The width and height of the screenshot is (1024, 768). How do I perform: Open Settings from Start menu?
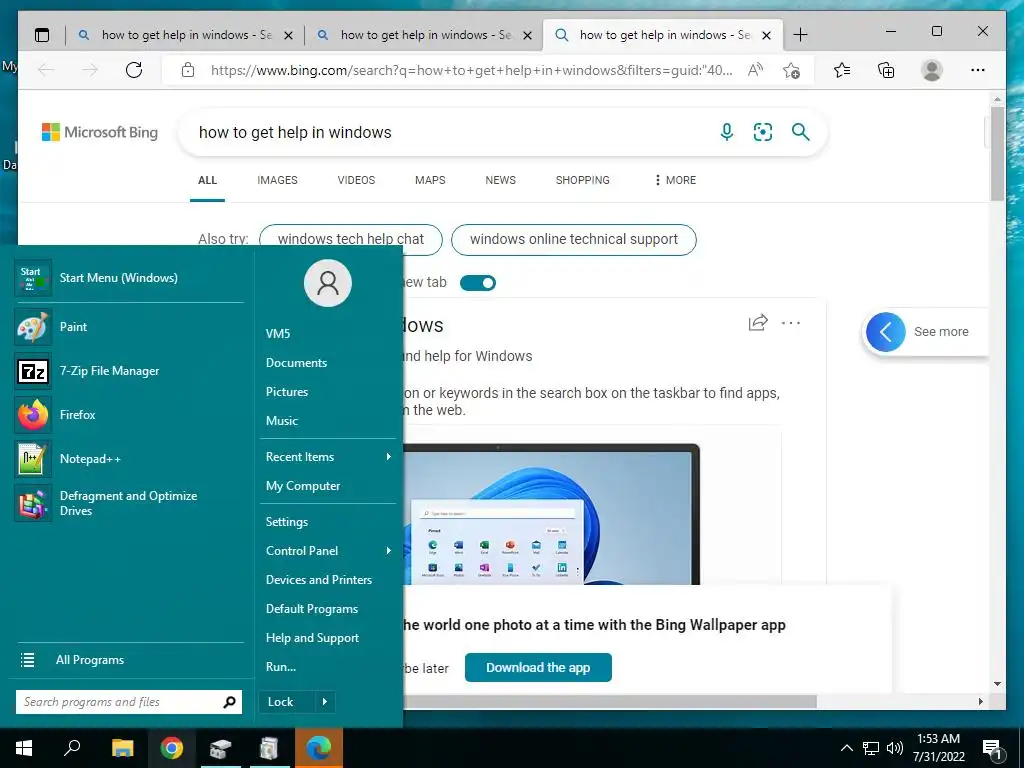pos(287,522)
